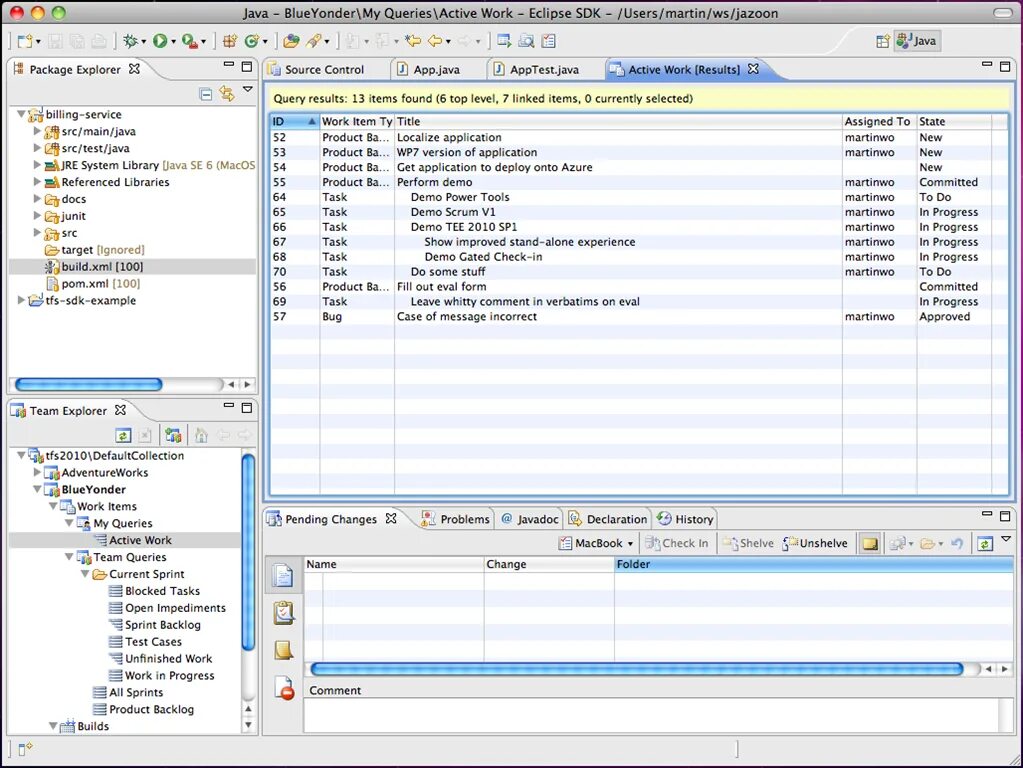Click the Pending Changes horizontal scrollbar thumb
This screenshot has width=1023, height=768.
pyautogui.click(x=636, y=669)
